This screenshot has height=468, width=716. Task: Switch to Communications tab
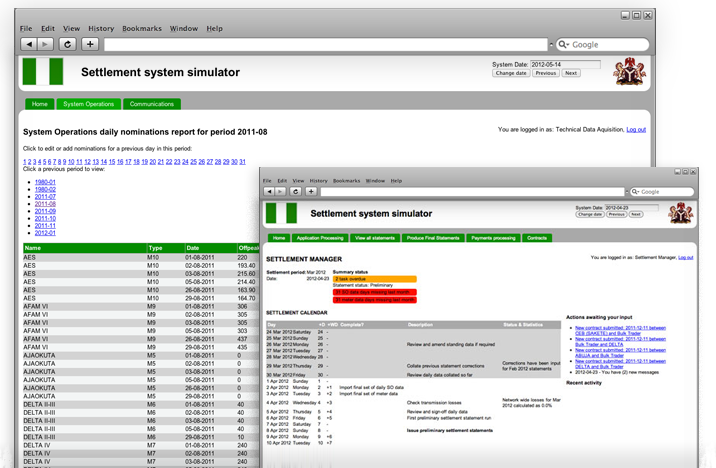point(152,104)
